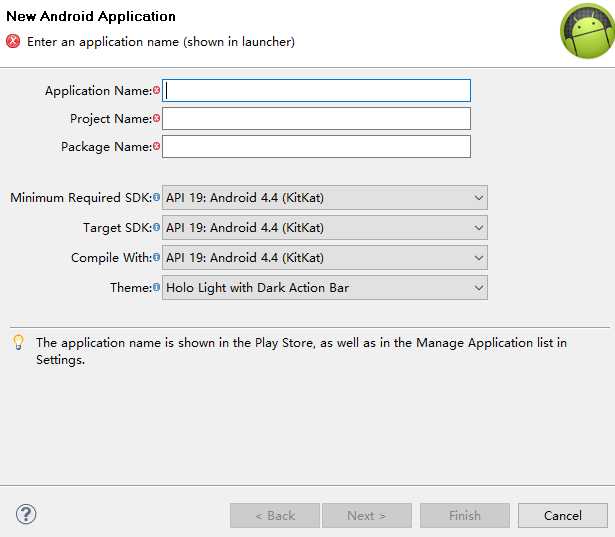
Task: Click the 'Minimum Required SDK:' label
Action: point(81,197)
